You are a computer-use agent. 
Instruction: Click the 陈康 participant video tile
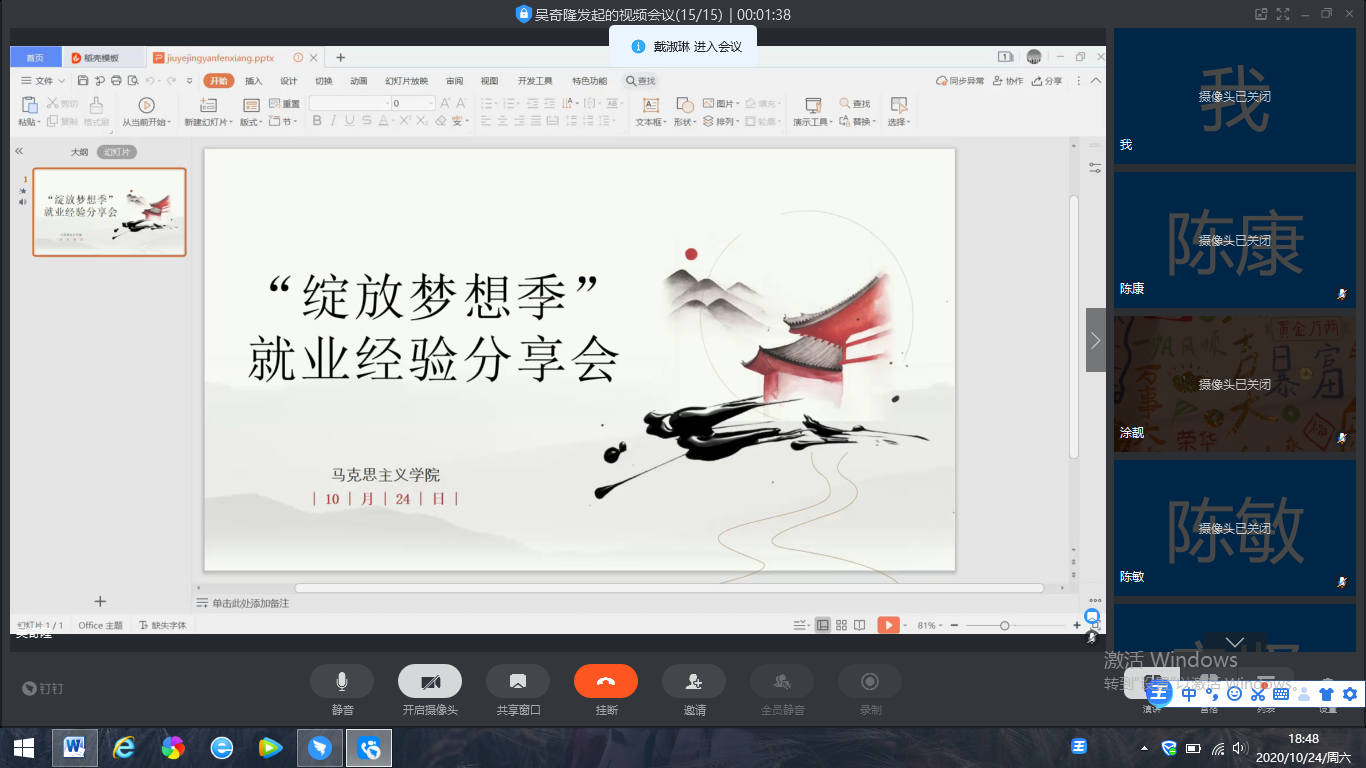(1234, 240)
